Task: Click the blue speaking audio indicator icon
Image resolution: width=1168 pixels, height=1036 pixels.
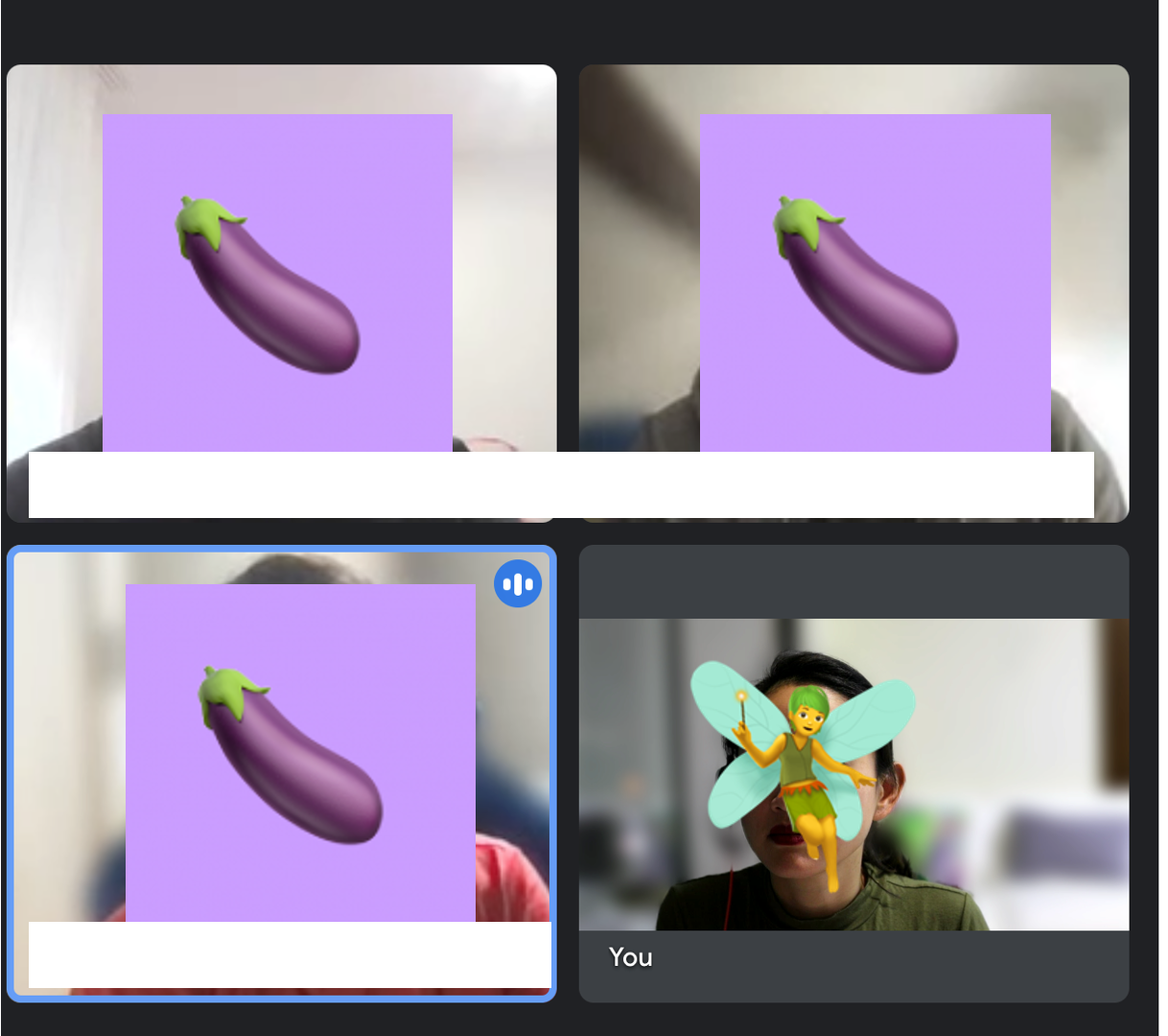Action: tap(518, 583)
